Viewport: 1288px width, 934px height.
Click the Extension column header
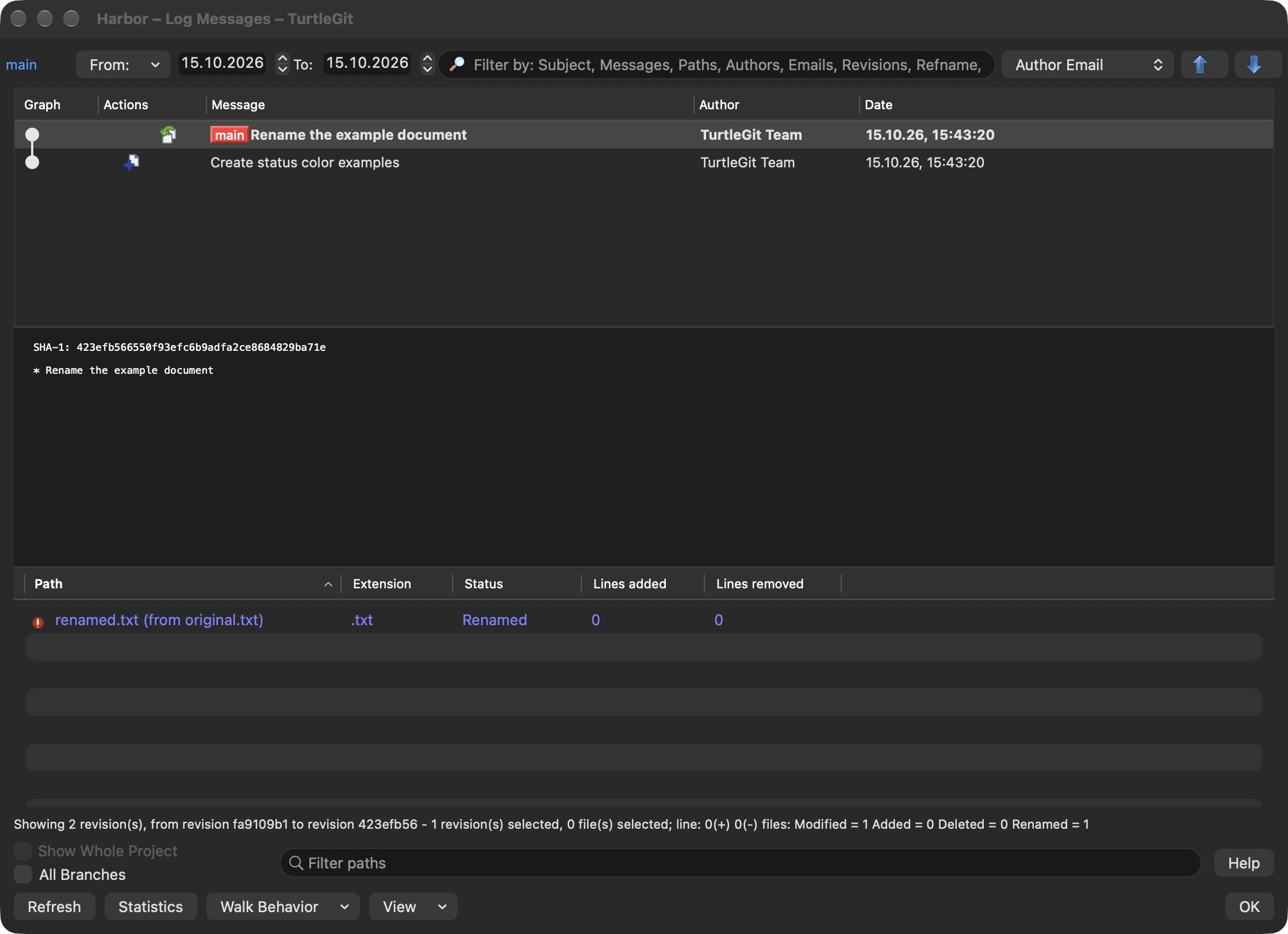[397, 584]
